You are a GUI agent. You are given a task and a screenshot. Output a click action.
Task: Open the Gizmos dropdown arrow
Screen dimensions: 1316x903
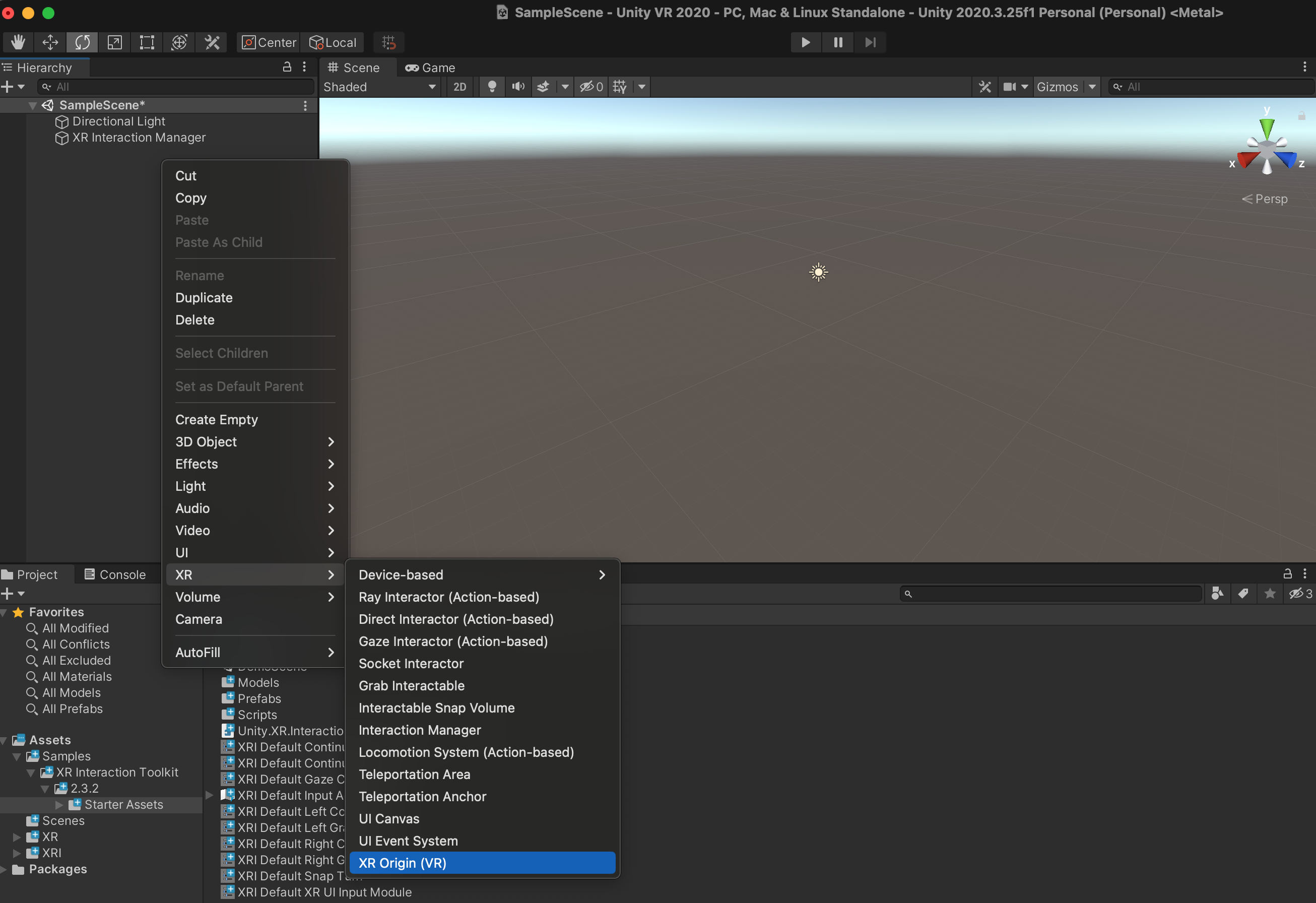tap(1092, 87)
